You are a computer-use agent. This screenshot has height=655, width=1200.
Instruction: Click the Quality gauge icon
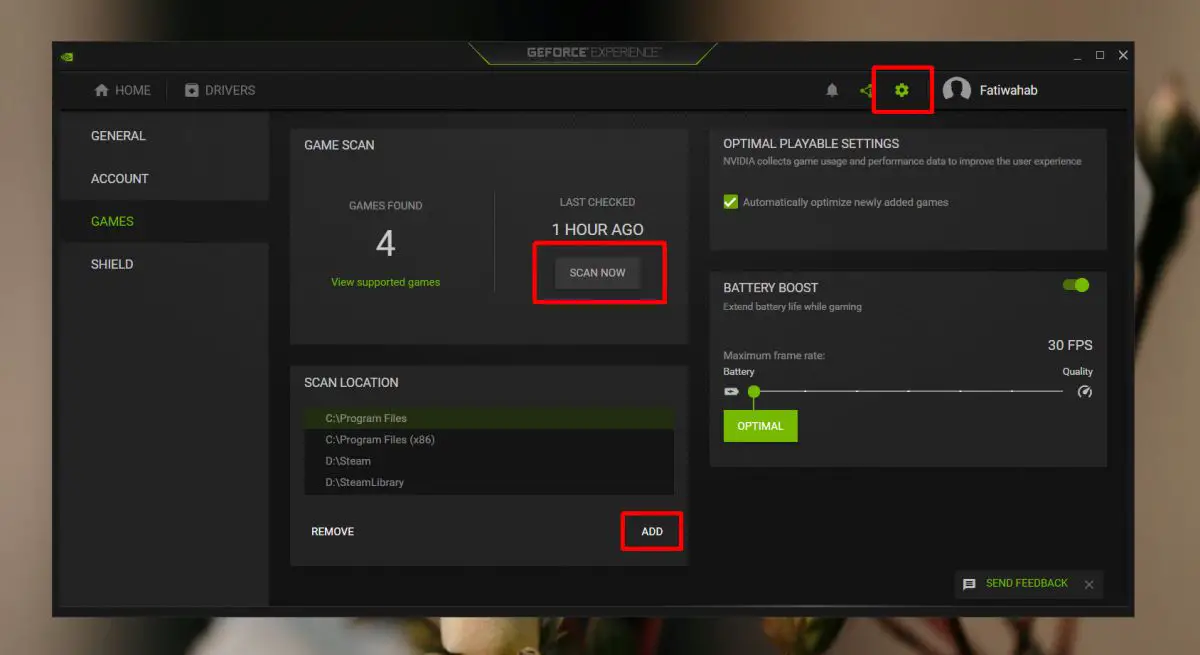point(1085,392)
